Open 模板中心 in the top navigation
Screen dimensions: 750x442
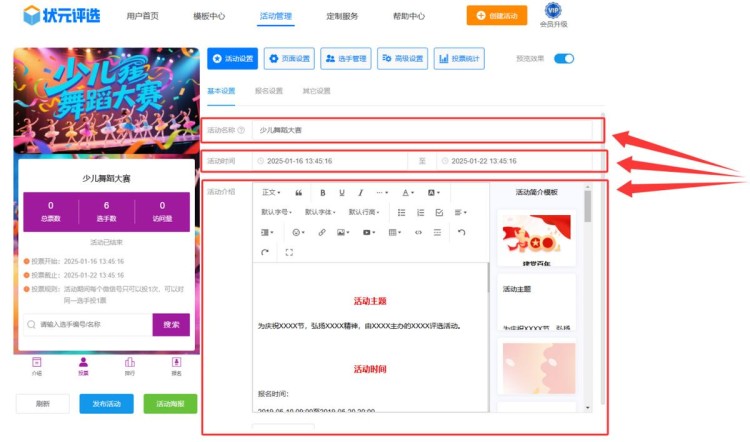208,16
